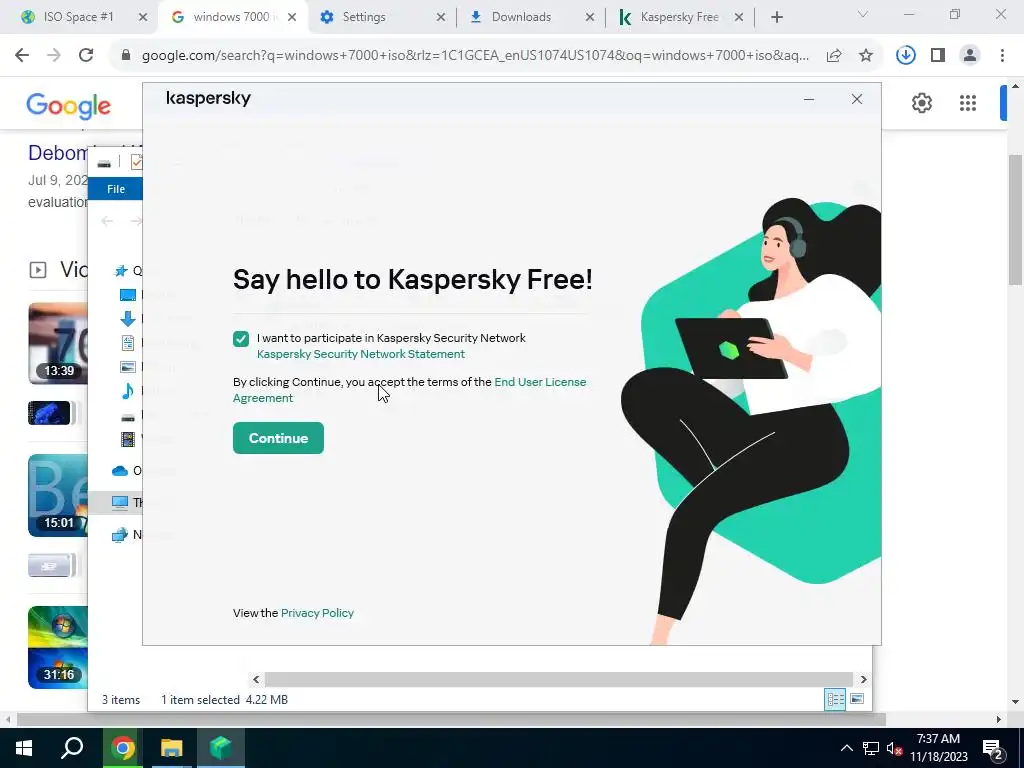The image size is (1024, 768).
Task: Select Videos film icon in Explorer sidebar
Action: pyautogui.click(x=128, y=439)
